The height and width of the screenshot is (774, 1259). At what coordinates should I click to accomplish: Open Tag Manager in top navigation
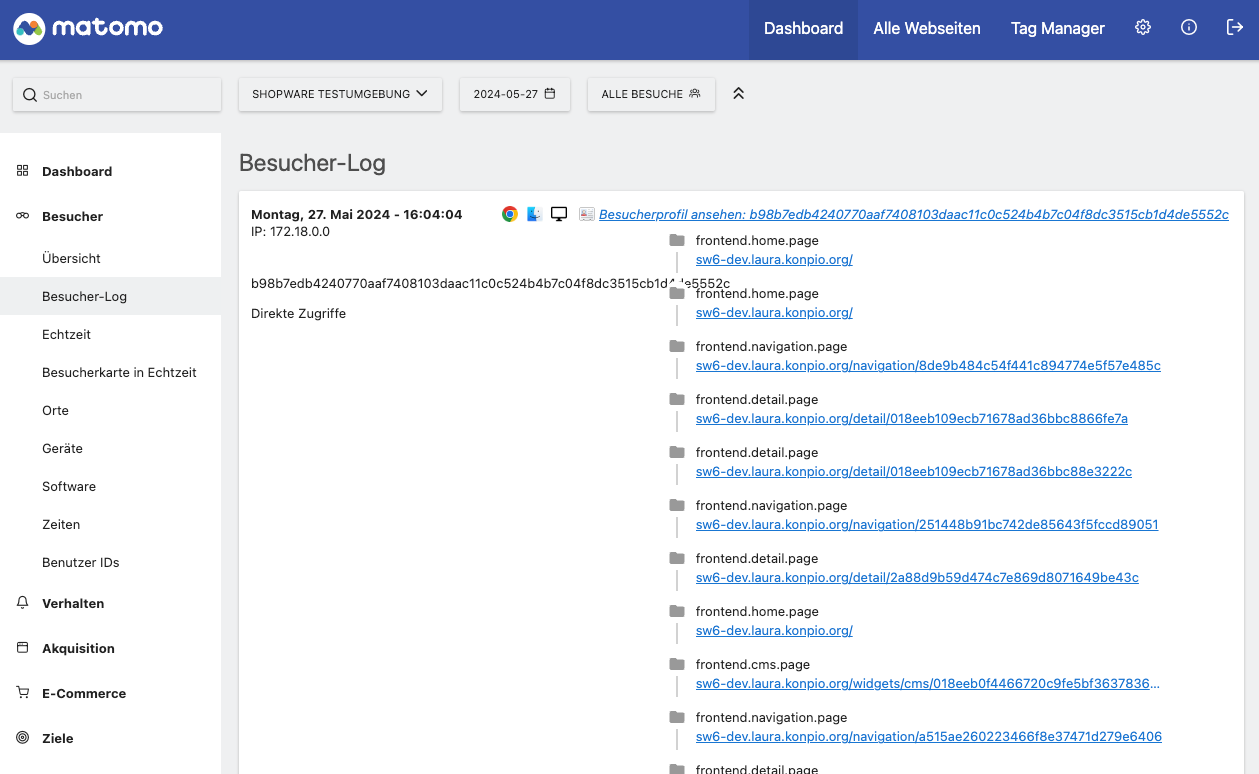coord(1058,29)
